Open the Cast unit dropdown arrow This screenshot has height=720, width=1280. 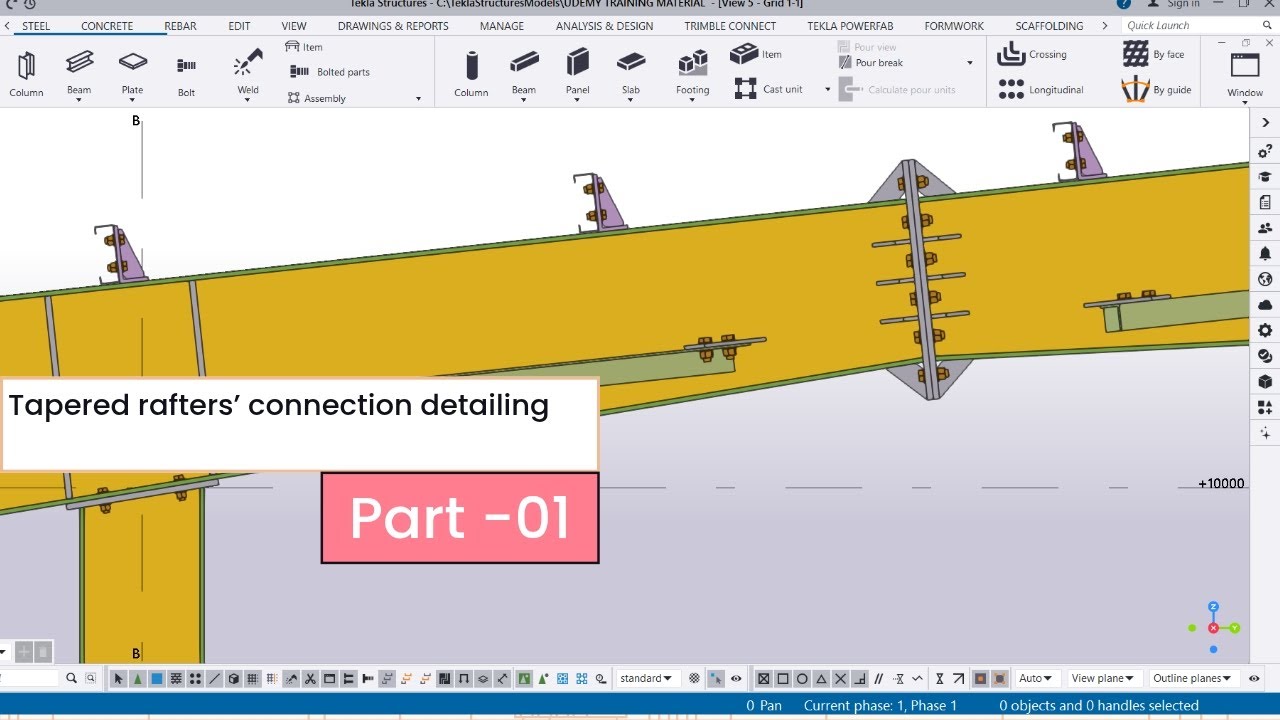[x=828, y=90]
